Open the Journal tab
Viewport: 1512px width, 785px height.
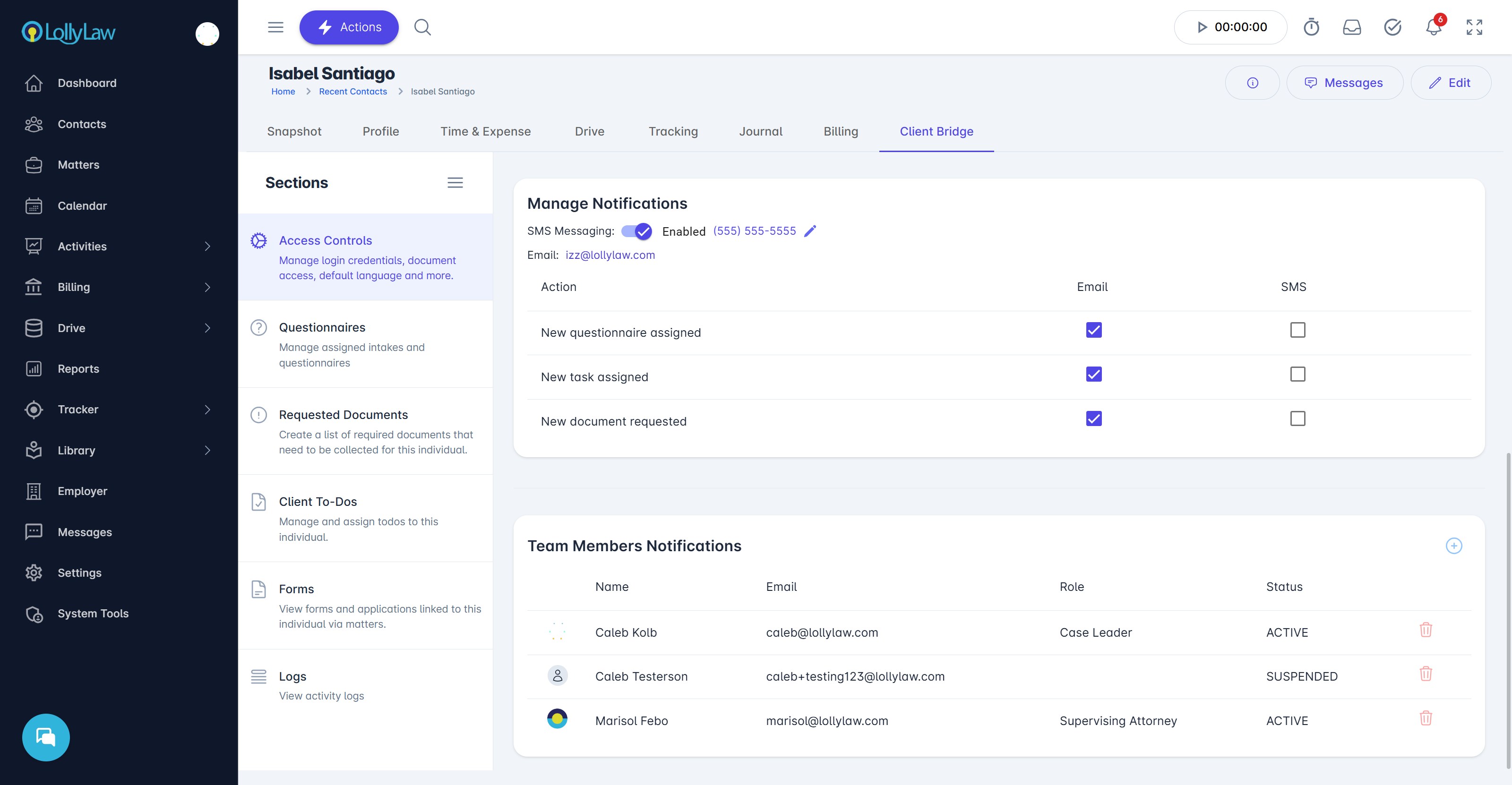(x=760, y=131)
